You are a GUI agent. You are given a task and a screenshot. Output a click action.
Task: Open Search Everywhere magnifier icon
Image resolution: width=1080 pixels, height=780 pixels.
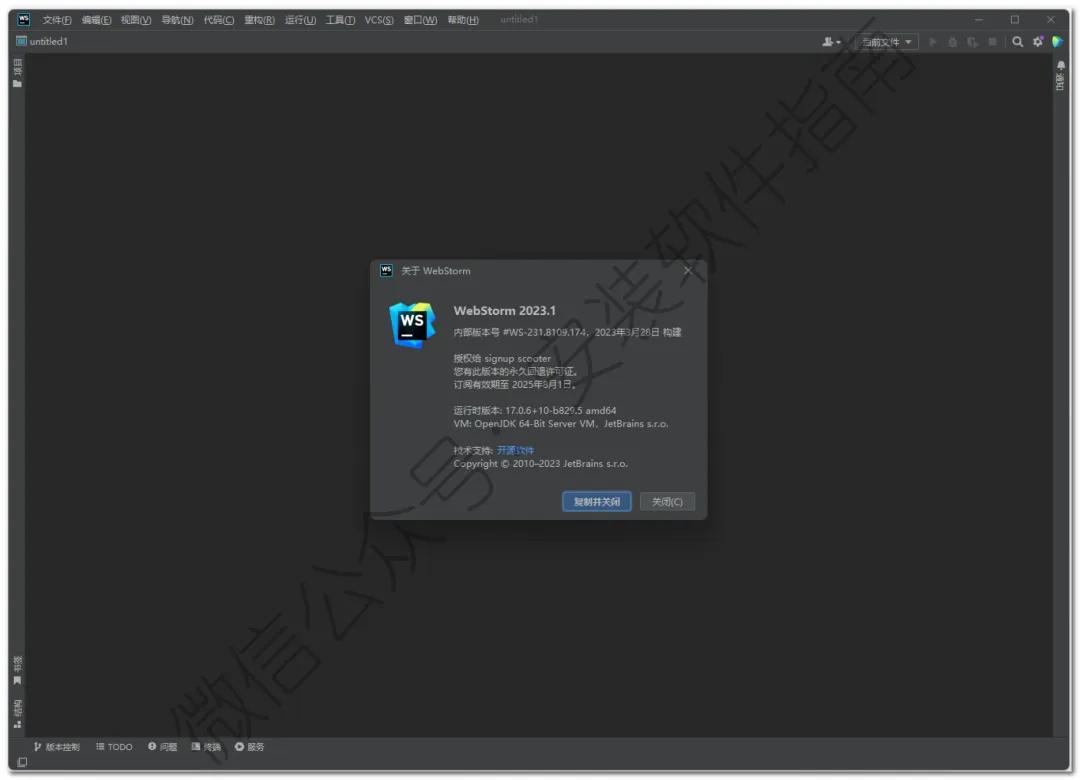(1017, 42)
